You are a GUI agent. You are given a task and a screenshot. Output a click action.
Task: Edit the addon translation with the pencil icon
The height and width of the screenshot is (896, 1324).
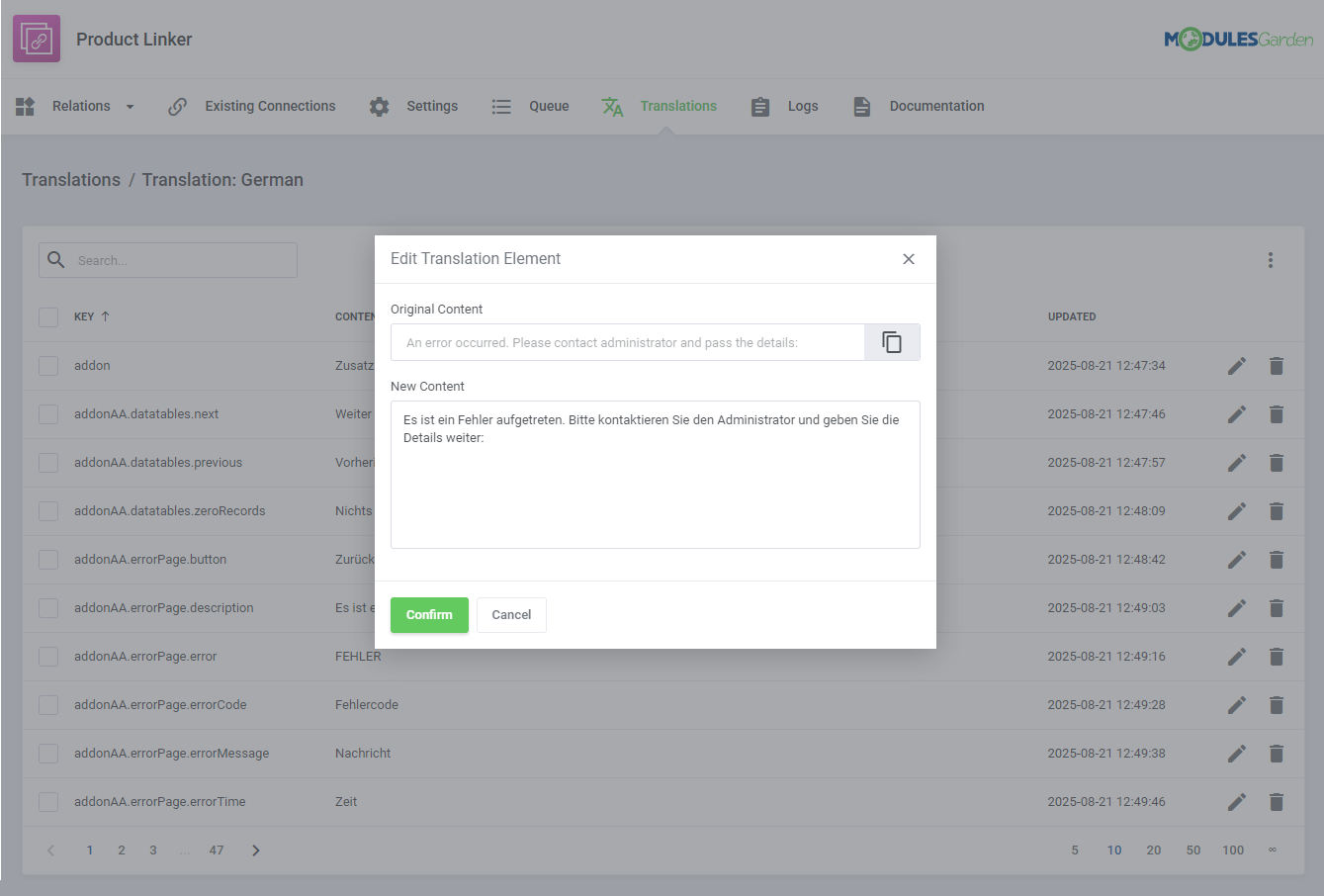pos(1236,365)
